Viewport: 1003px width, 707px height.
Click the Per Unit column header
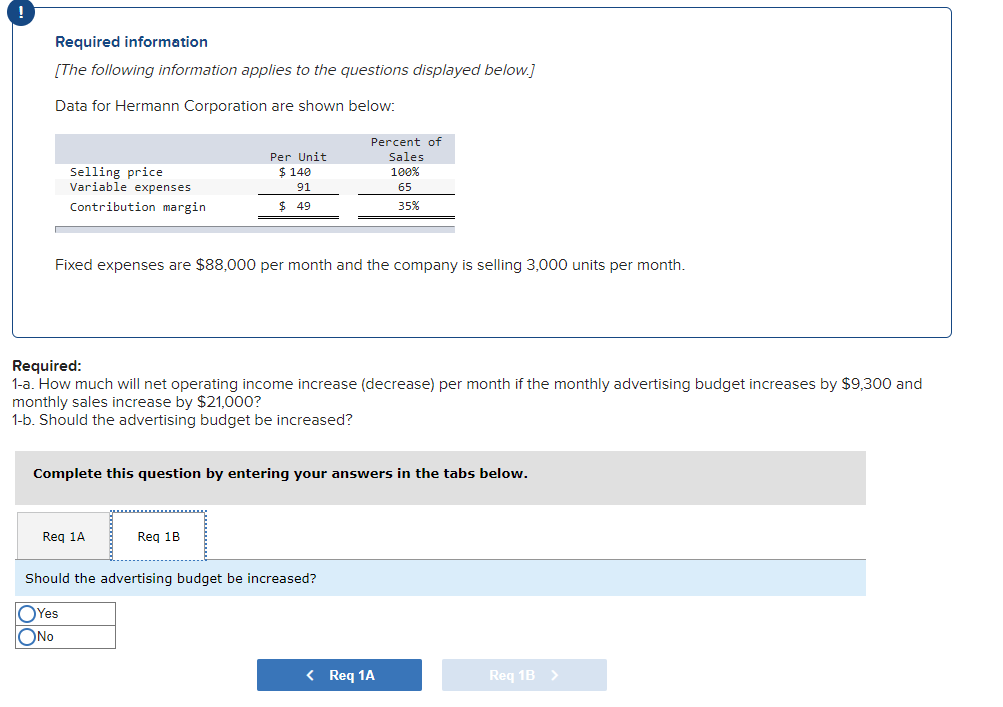pos(298,157)
